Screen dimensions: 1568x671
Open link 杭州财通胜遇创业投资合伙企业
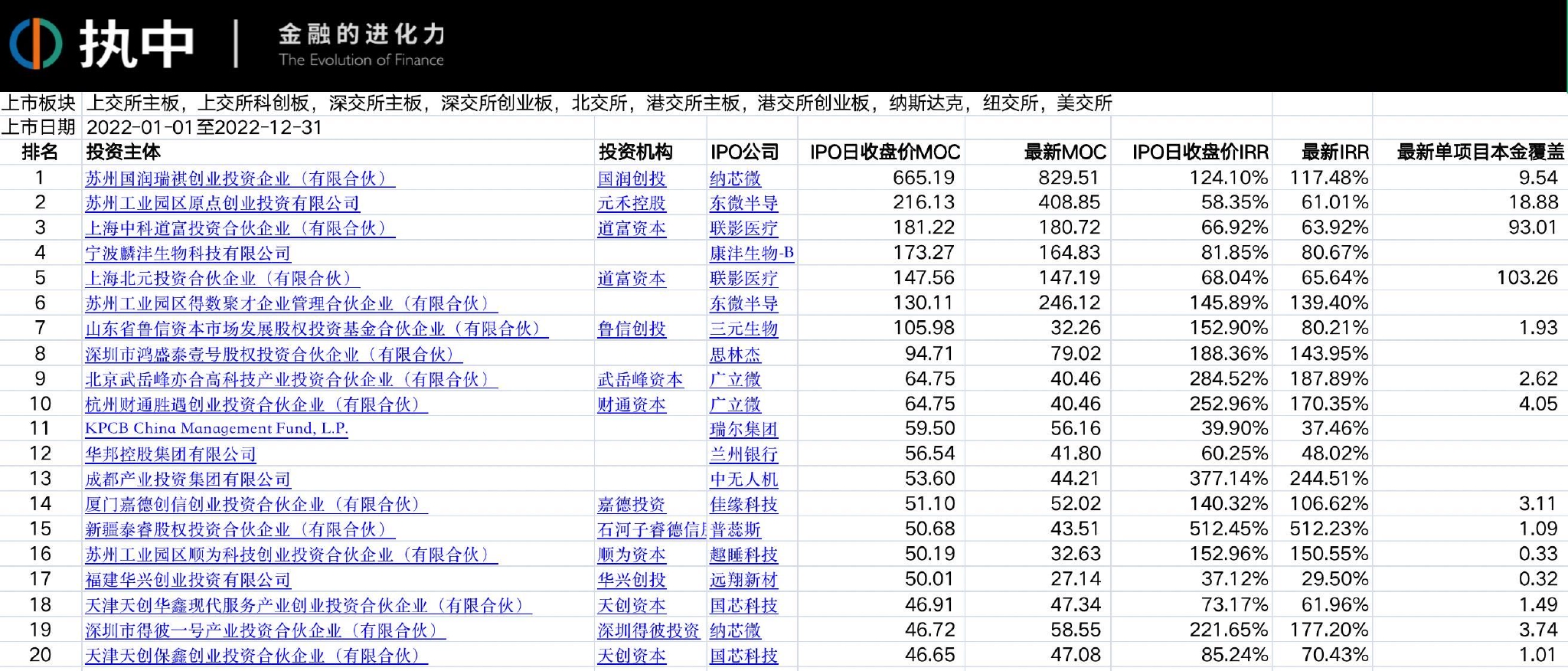(x=256, y=404)
